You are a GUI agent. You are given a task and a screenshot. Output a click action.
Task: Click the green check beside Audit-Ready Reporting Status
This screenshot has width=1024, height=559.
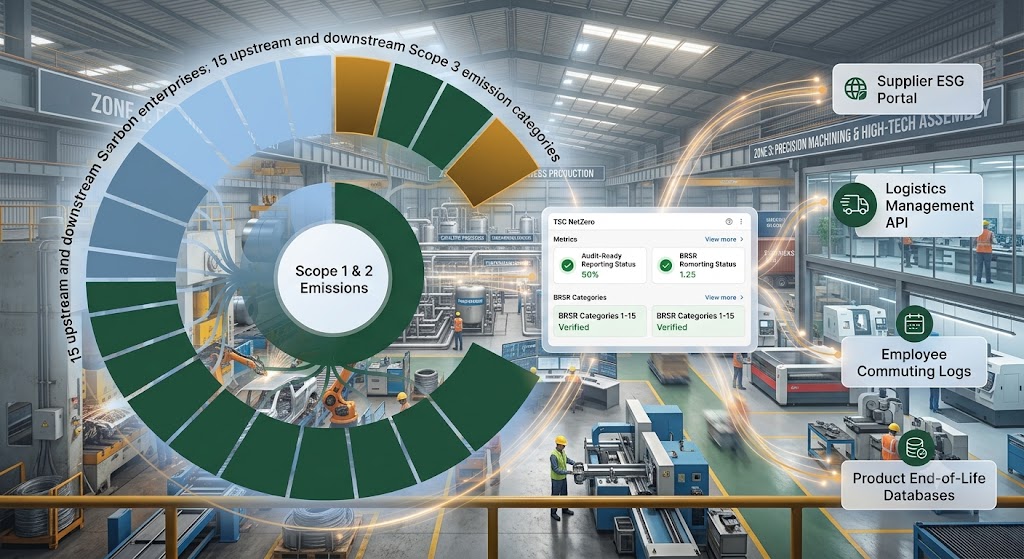(568, 265)
